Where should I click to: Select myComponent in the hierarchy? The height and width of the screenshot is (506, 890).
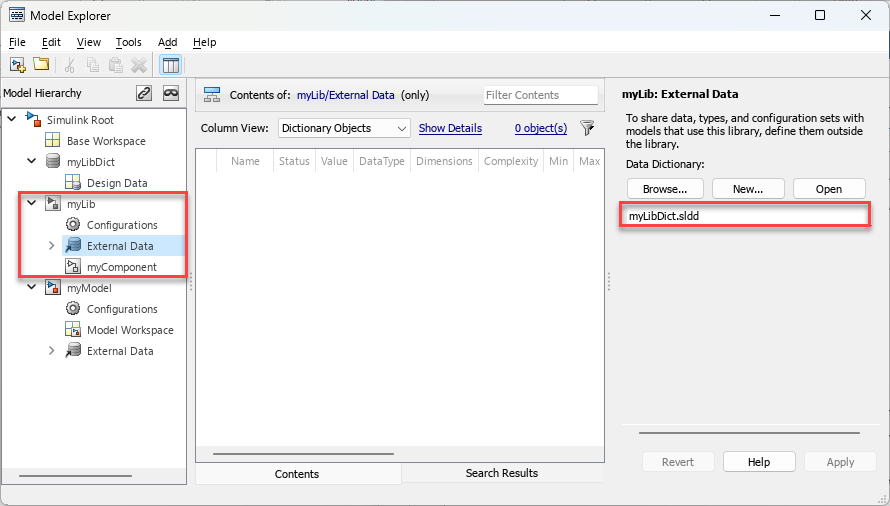[x=121, y=267]
